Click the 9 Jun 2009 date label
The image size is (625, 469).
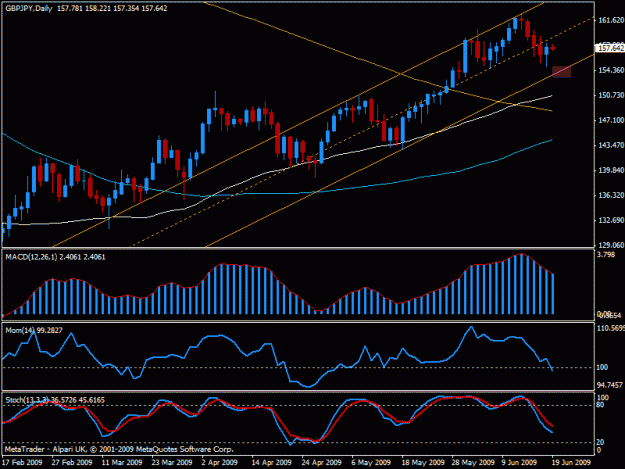pos(519,463)
